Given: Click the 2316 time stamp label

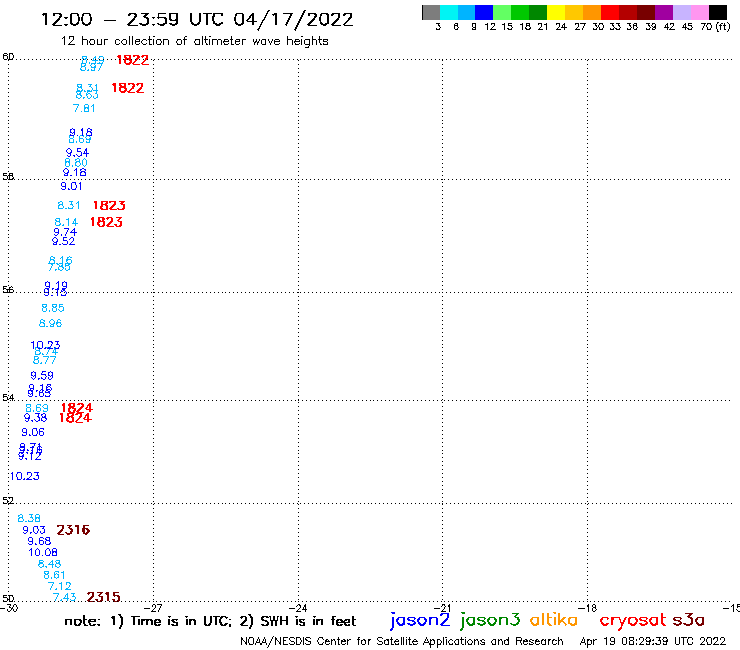Looking at the screenshot, I should [x=73, y=530].
